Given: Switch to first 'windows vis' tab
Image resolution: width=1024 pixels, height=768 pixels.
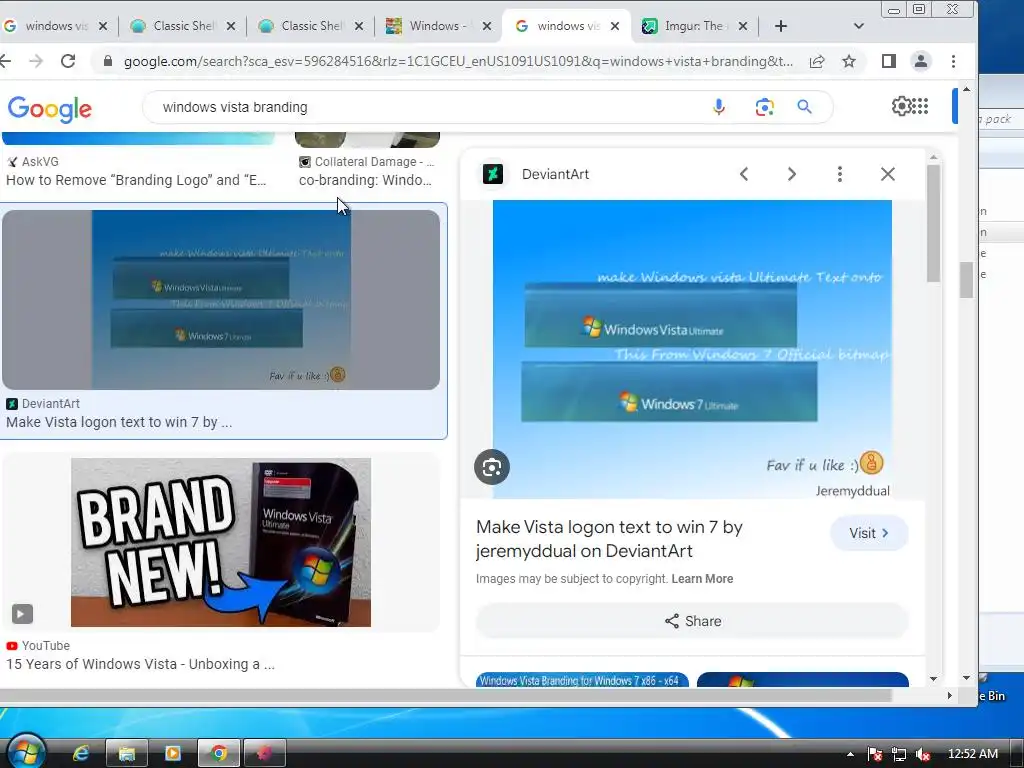Looking at the screenshot, I should [47, 26].
